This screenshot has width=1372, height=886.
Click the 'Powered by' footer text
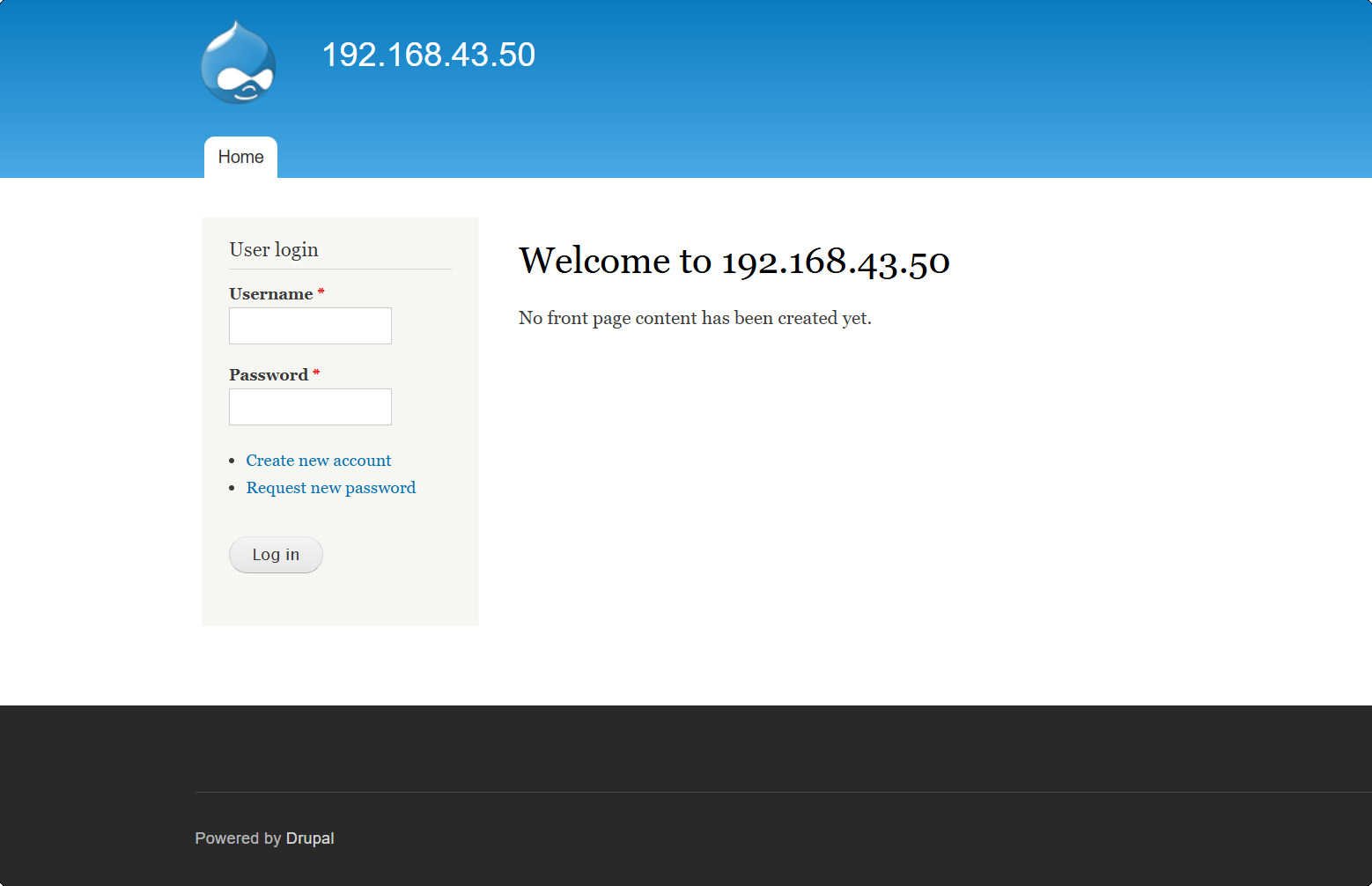[x=238, y=838]
